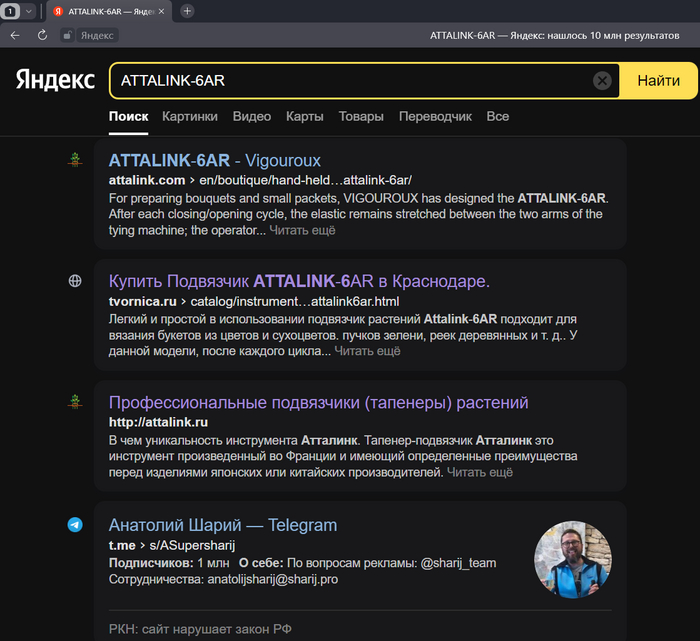Click the lock icon in address bar
The height and width of the screenshot is (641, 700).
(x=67, y=35)
